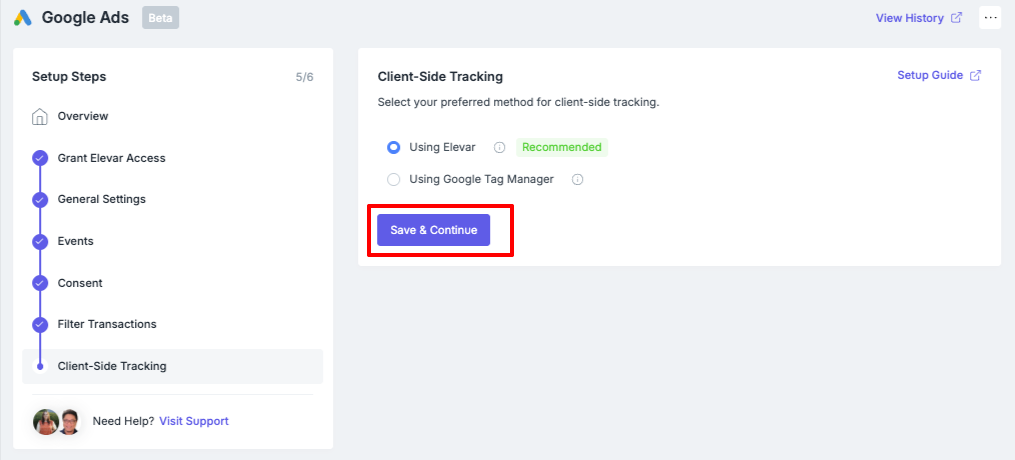This screenshot has height=460, width=1015.
Task: Open the three-dot more options menu
Action: (x=990, y=17)
